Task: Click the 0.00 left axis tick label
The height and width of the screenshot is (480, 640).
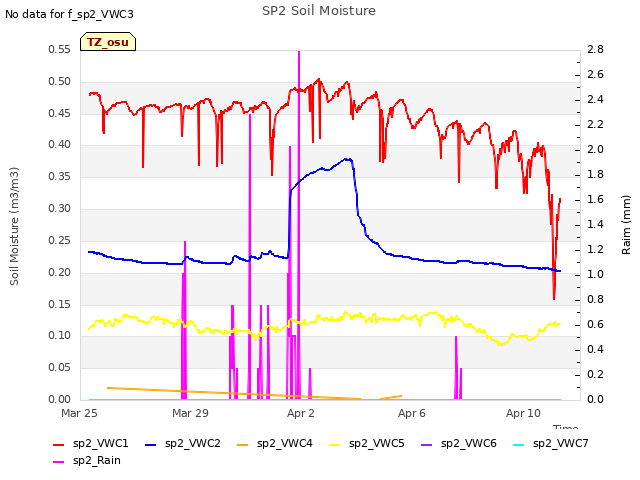Action: 60,399
